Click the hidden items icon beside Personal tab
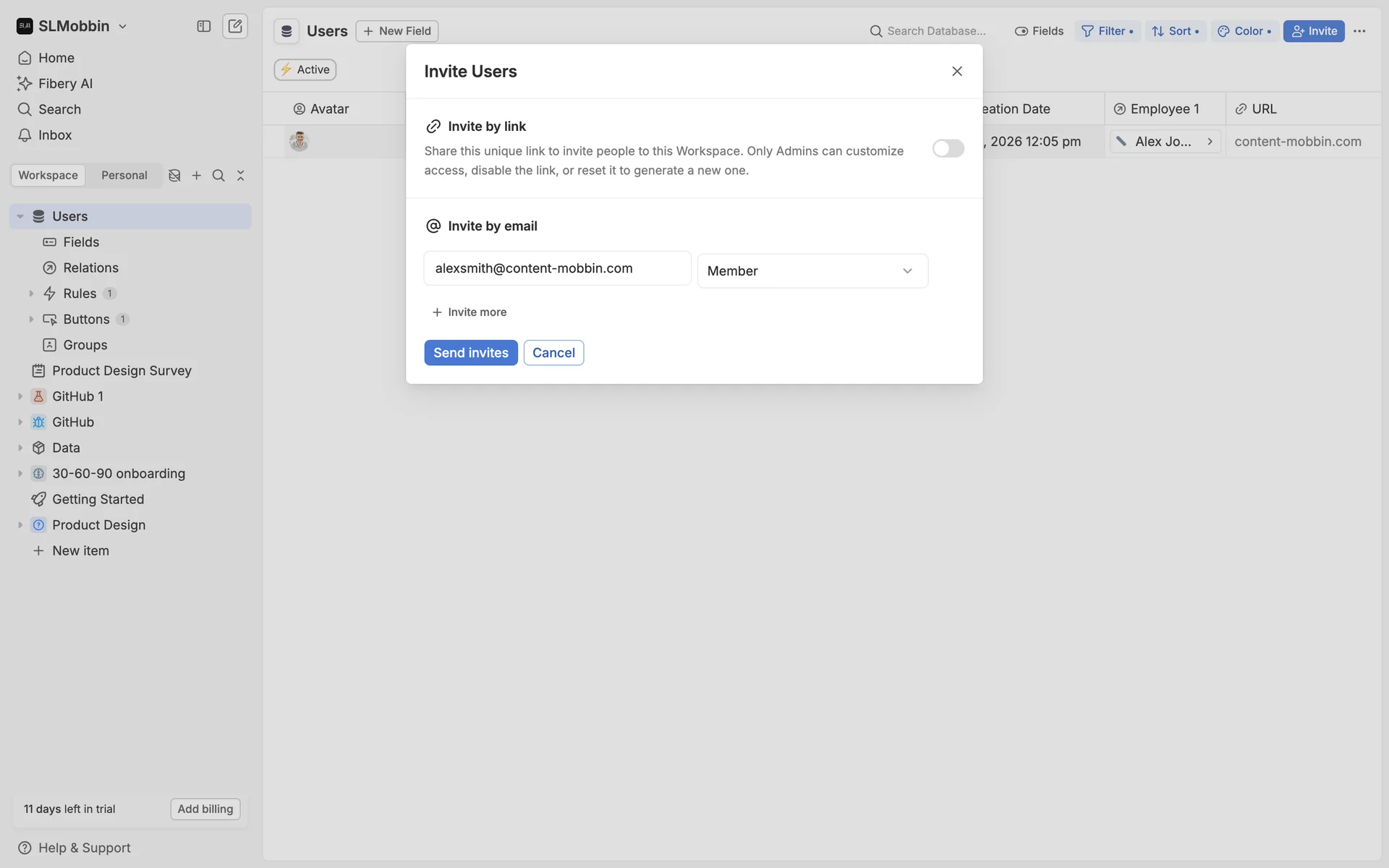 coord(174,176)
